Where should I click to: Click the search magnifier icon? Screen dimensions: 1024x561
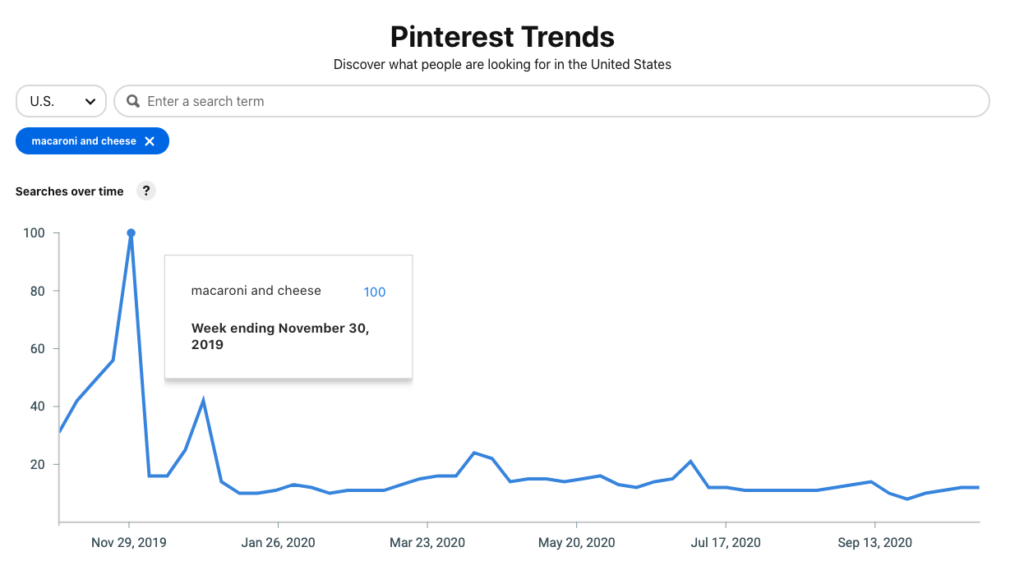coord(133,101)
